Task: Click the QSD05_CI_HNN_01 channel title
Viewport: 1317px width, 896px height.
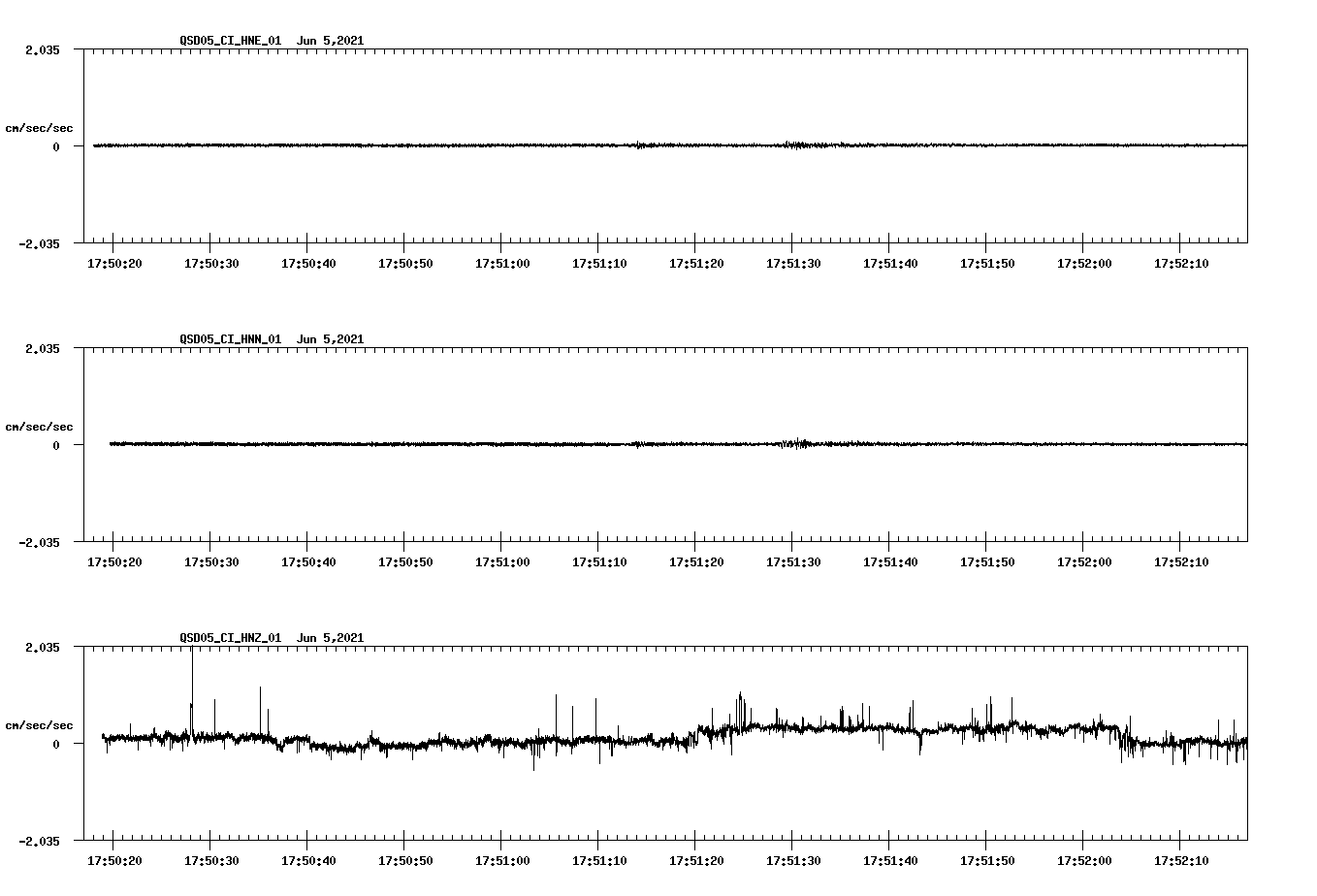Action: (x=231, y=339)
